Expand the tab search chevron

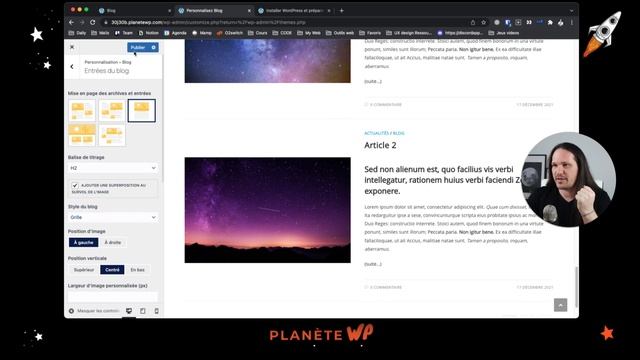click(x=572, y=11)
